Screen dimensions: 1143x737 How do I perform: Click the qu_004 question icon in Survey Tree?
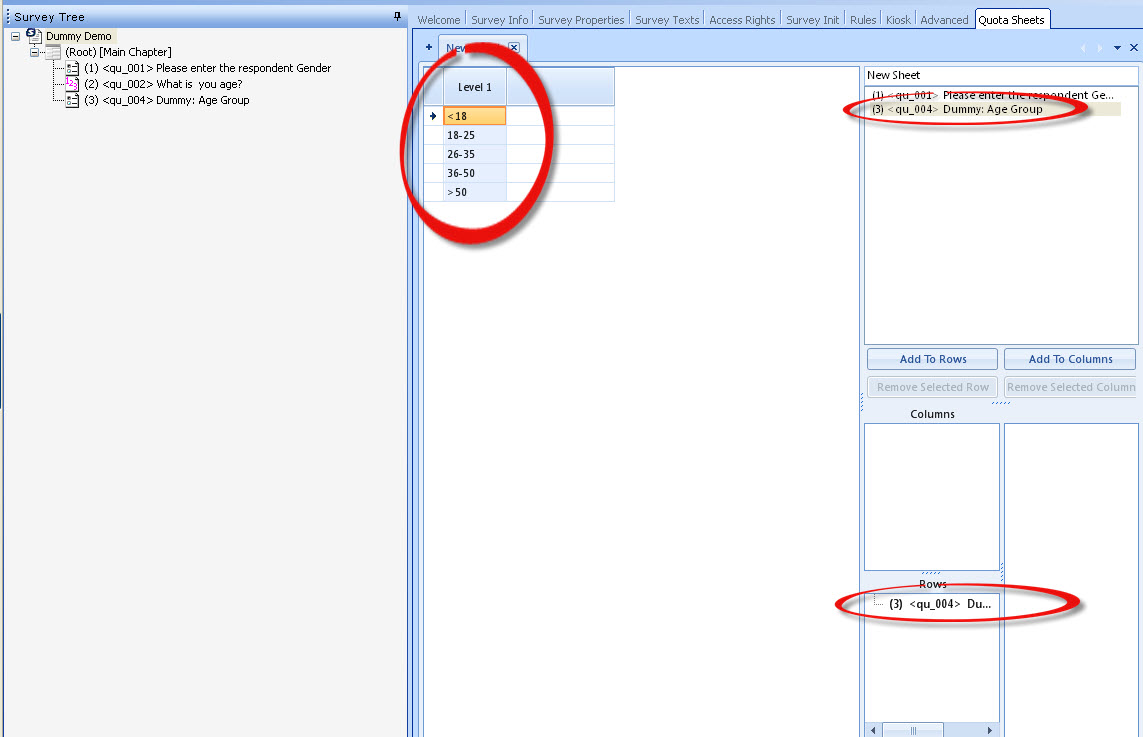click(x=72, y=100)
